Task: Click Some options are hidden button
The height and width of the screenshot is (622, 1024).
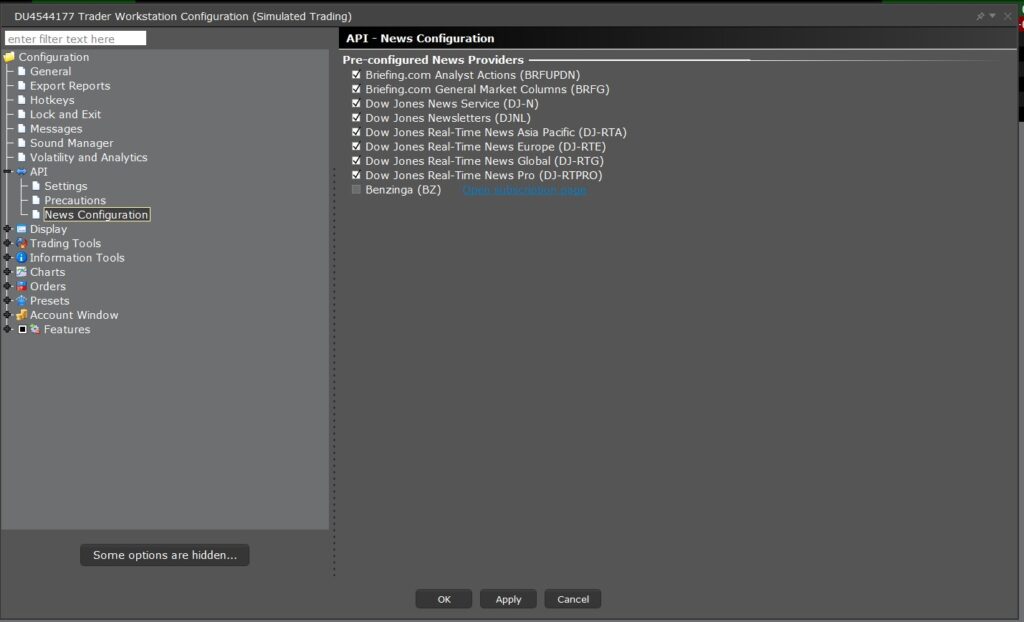Action: (x=165, y=555)
